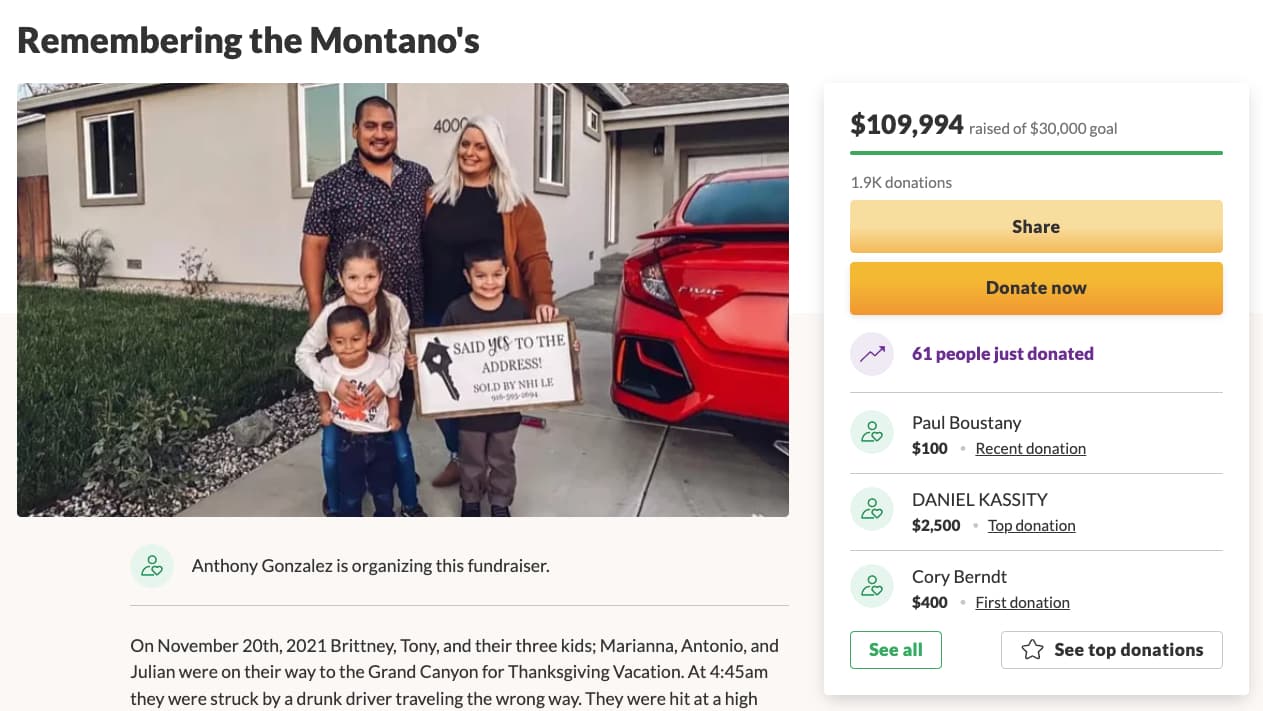Follow the First donation link
The height and width of the screenshot is (711, 1263).
pos(1022,603)
